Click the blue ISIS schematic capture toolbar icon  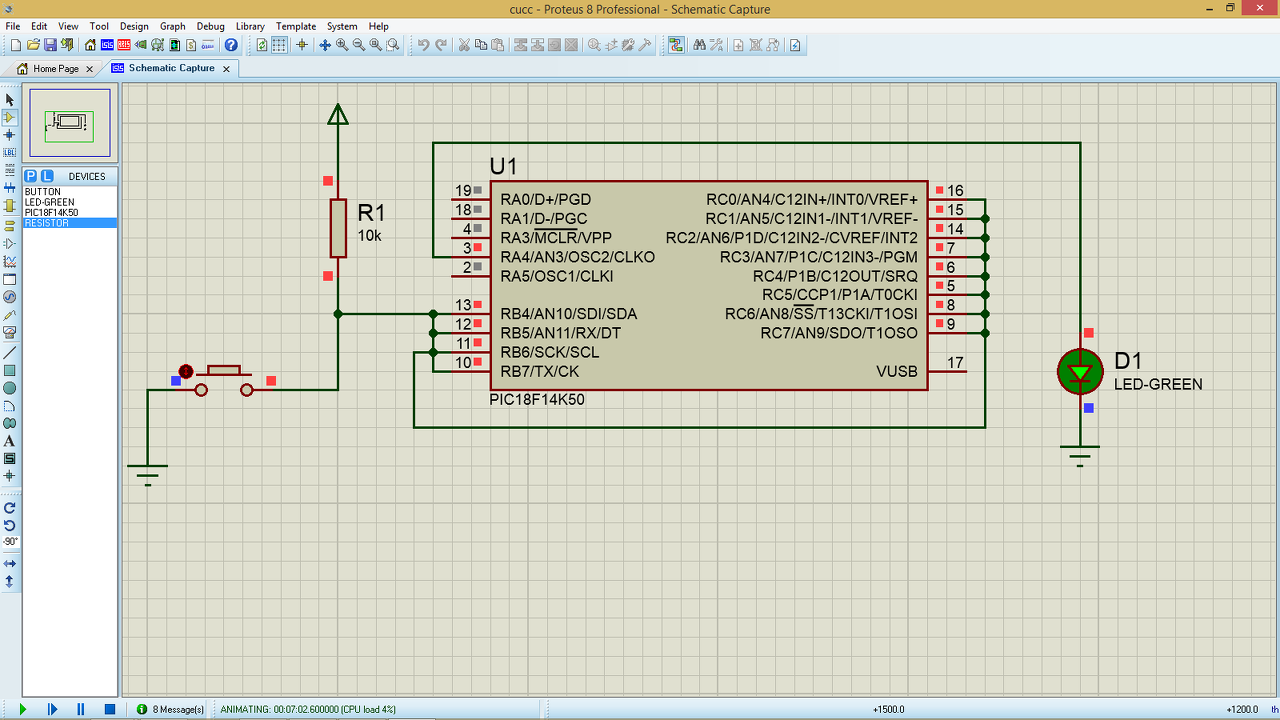click(x=107, y=45)
